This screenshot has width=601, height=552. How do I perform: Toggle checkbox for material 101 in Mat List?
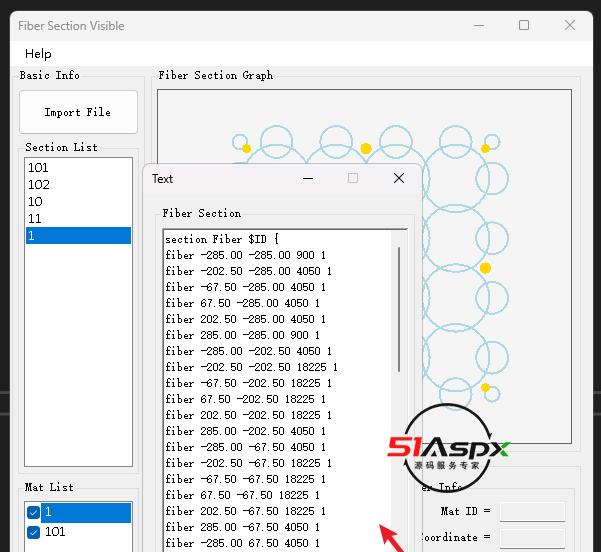coord(33,532)
